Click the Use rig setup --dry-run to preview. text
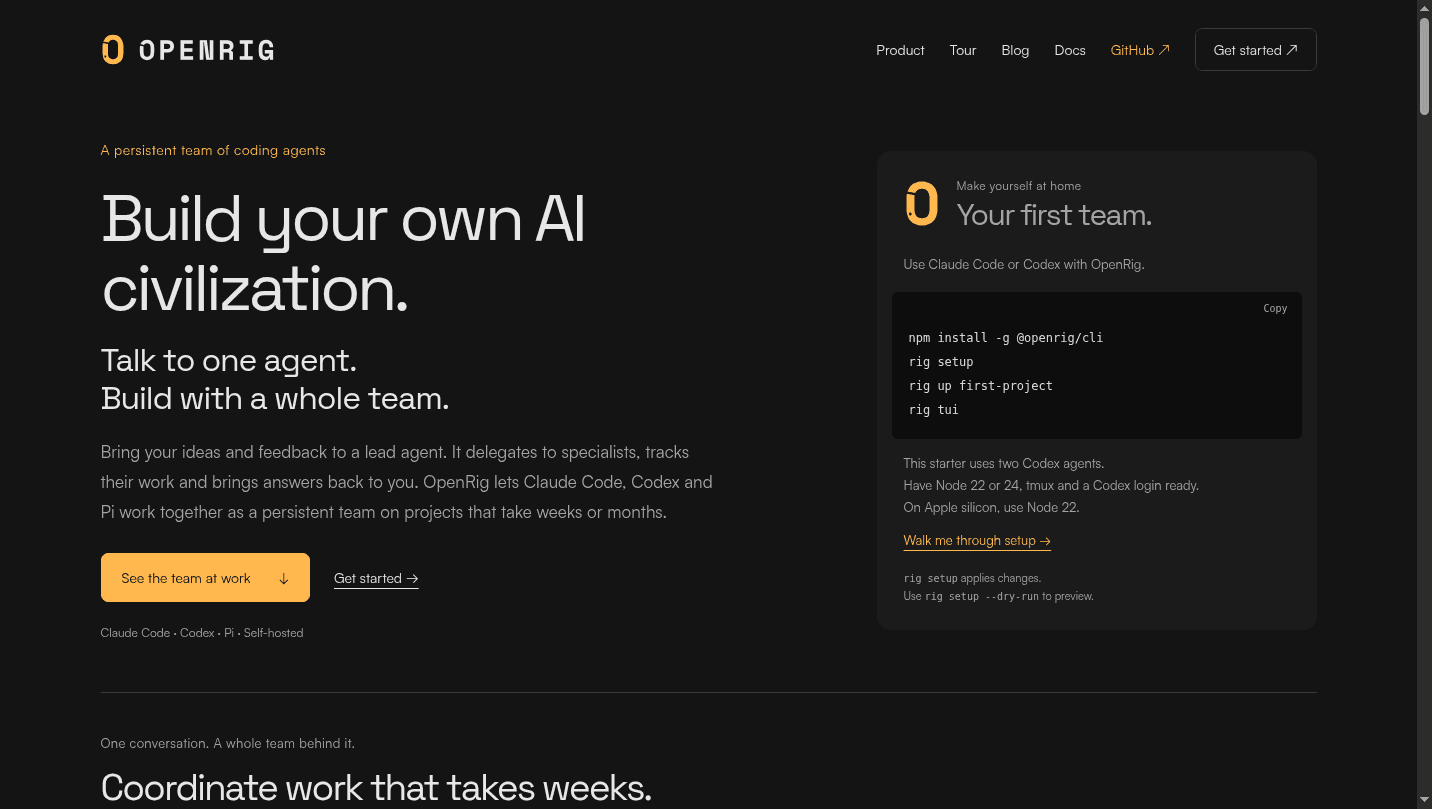Screen dimensions: 1432x809 [x=999, y=596]
